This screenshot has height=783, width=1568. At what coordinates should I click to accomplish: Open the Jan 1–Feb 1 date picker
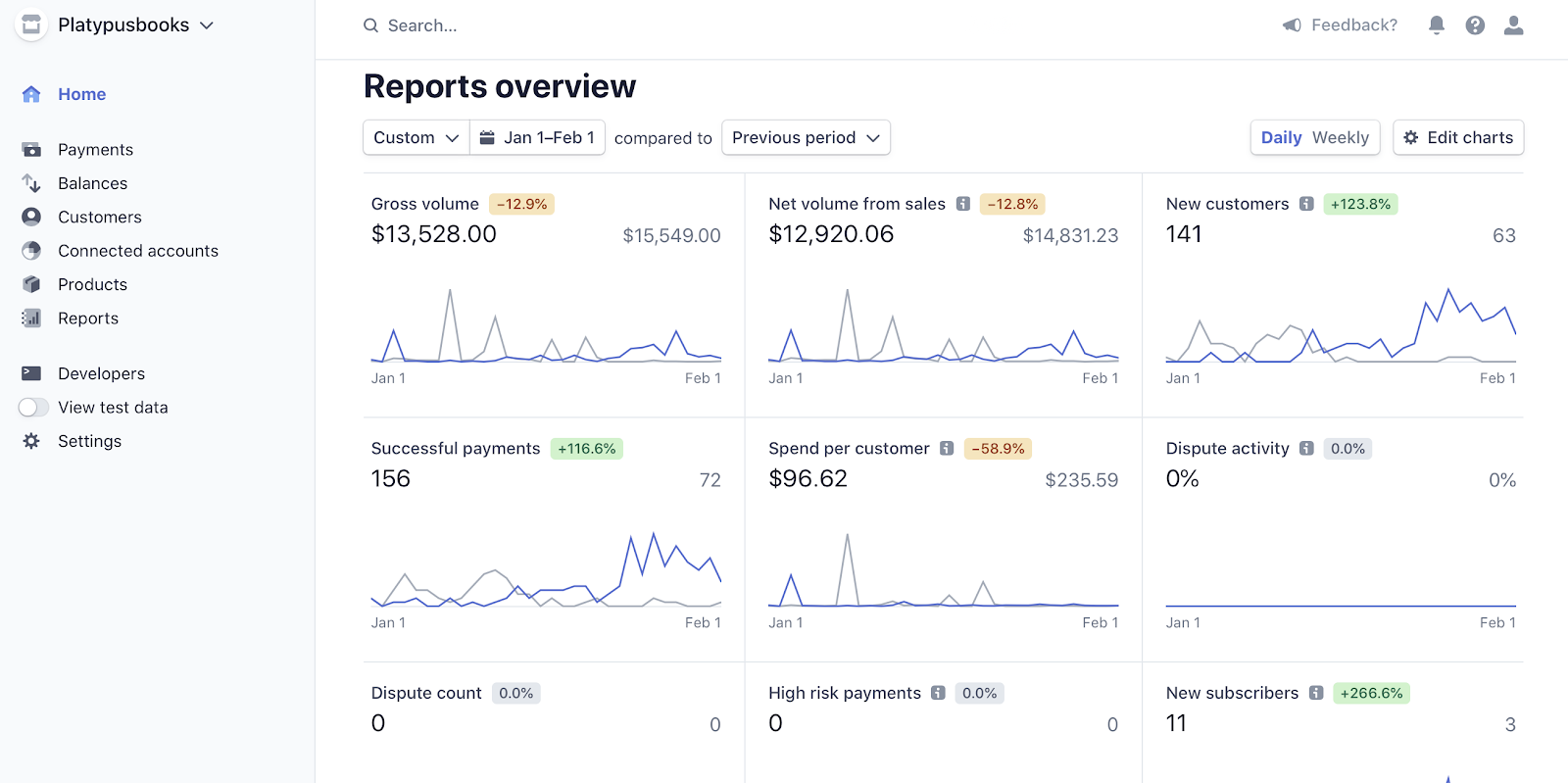point(537,137)
